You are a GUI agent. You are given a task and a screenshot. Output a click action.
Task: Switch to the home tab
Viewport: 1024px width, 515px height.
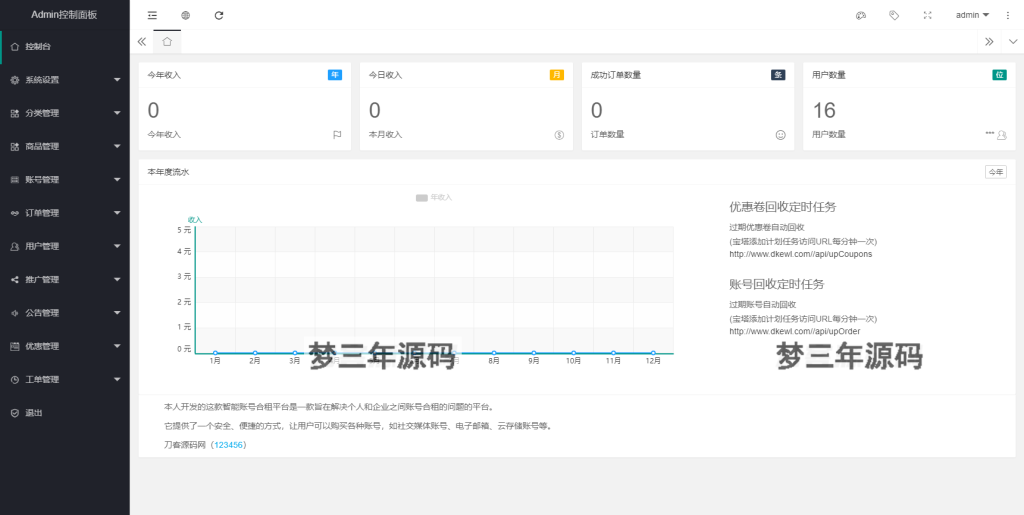pyautogui.click(x=167, y=41)
